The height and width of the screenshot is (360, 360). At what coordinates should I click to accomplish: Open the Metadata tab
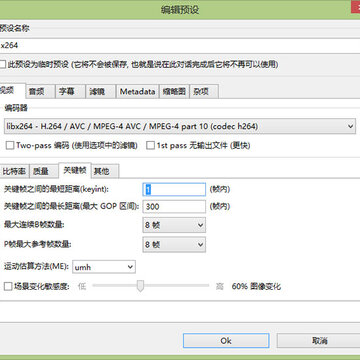138,91
